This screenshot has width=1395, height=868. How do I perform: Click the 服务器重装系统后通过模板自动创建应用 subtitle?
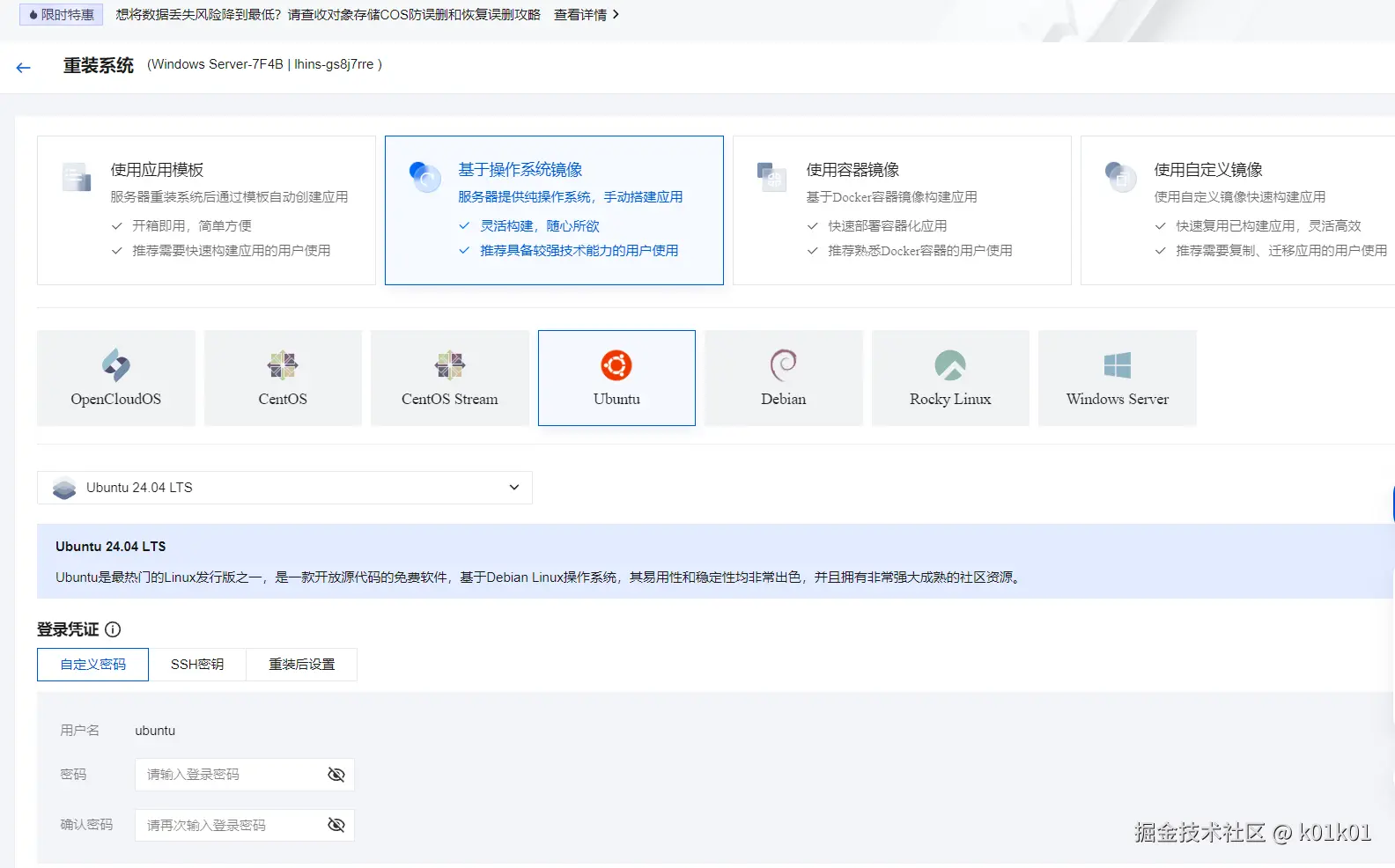click(x=229, y=197)
